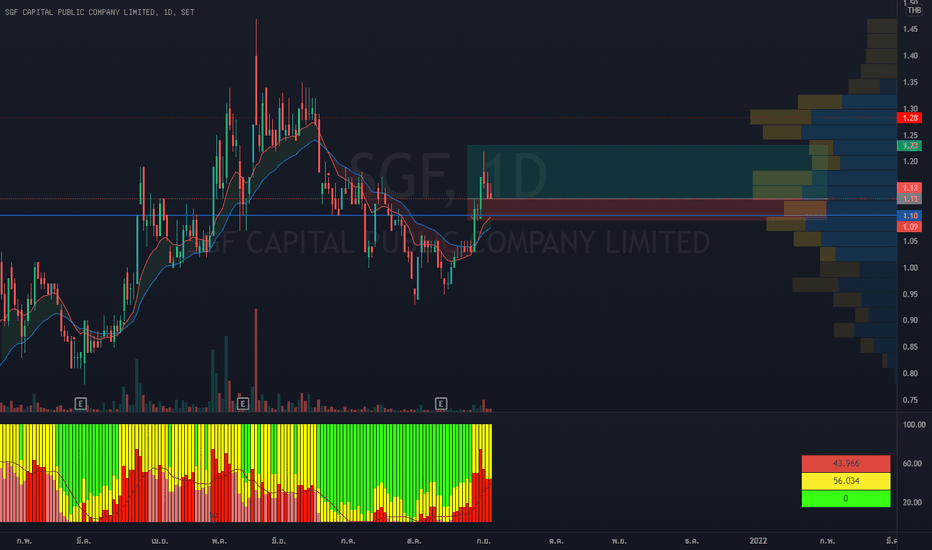Click the 60.00 indicator scale value
Viewport: 932px width, 550px height.
point(914,463)
